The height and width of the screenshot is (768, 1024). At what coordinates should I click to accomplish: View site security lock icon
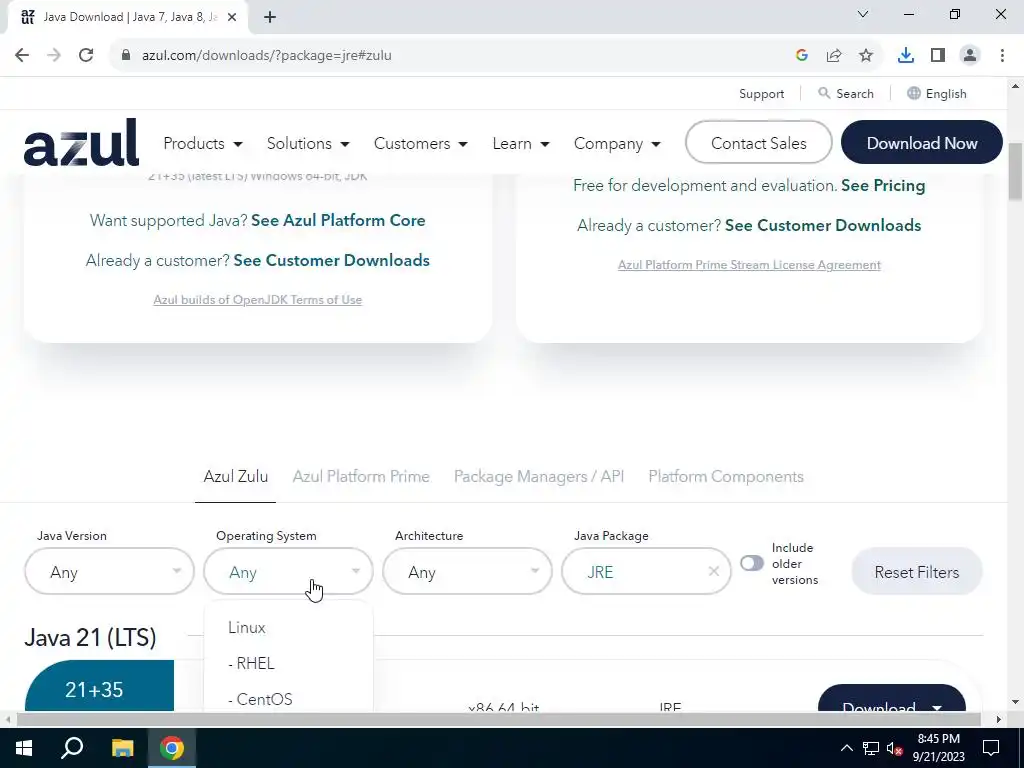coord(126,56)
